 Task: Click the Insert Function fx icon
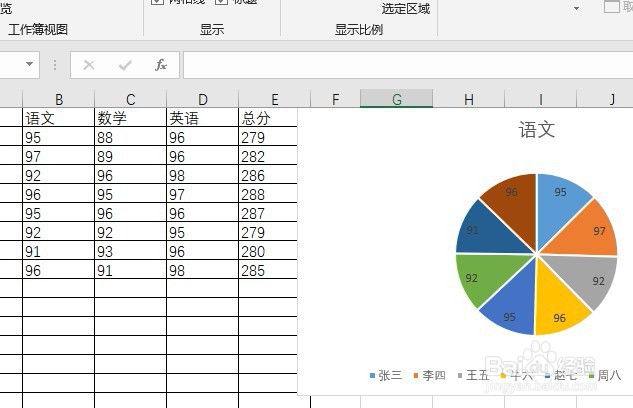click(x=161, y=65)
